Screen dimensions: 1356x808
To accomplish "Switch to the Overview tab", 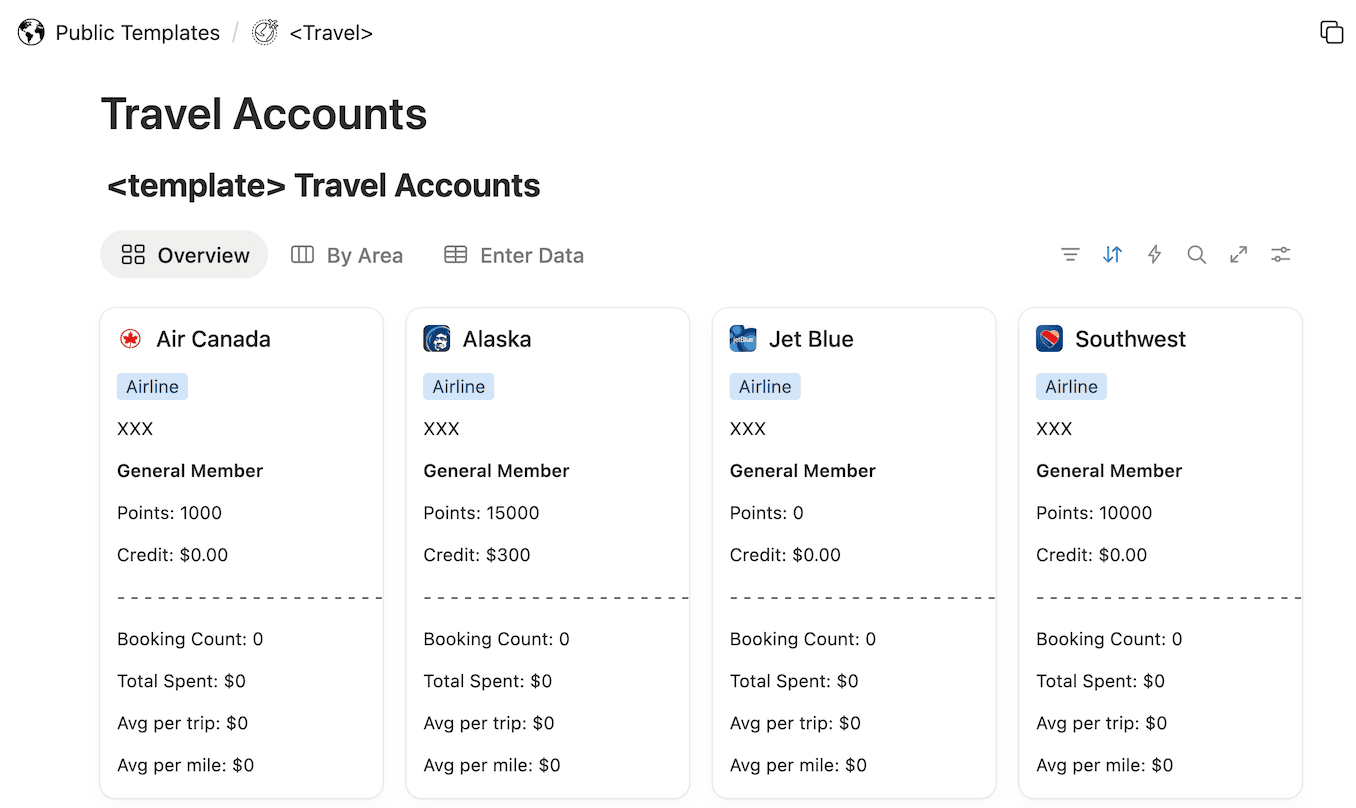I will [184, 255].
